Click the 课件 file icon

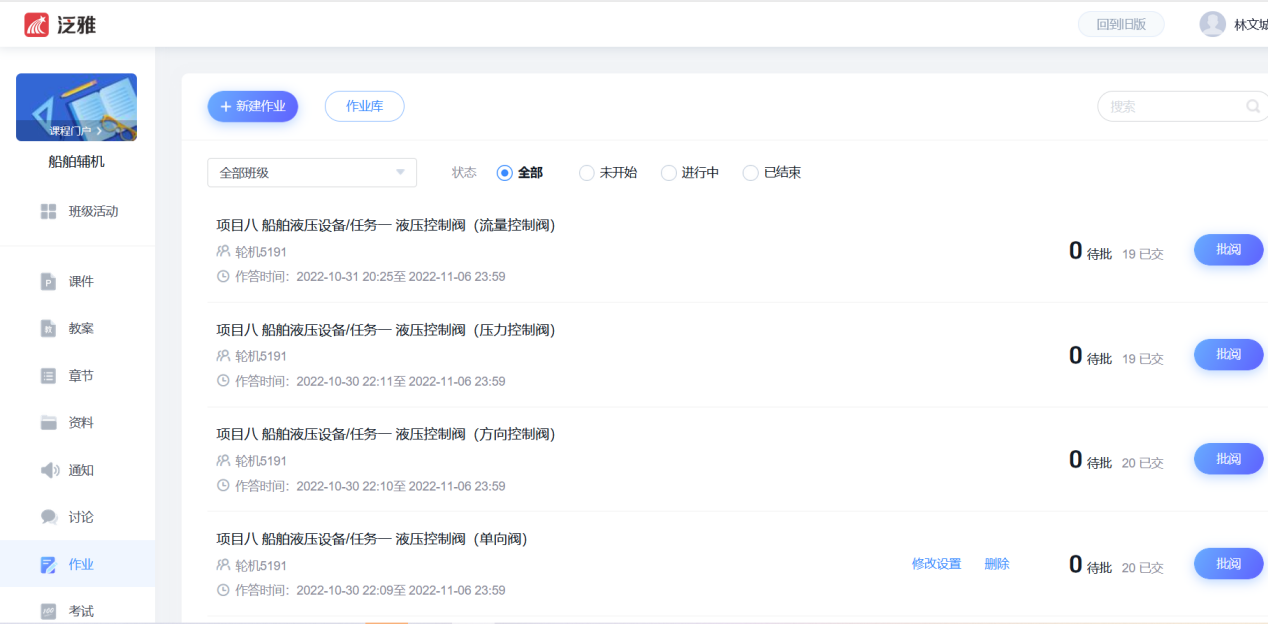[48, 282]
